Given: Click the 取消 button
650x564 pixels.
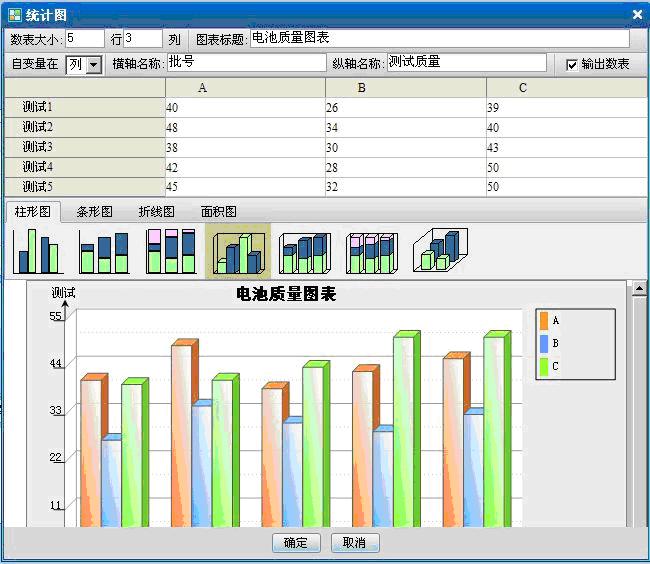Looking at the screenshot, I should coord(355,542).
